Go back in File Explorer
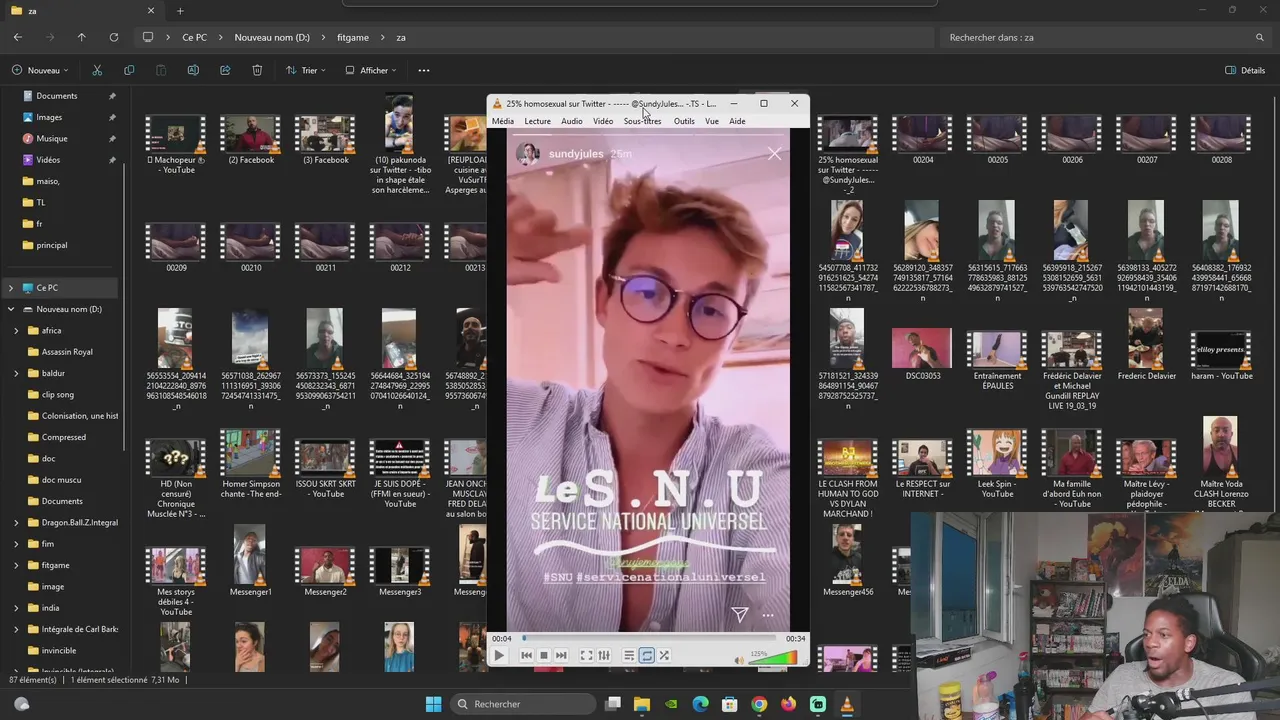Viewport: 1280px width, 720px height. [x=18, y=37]
